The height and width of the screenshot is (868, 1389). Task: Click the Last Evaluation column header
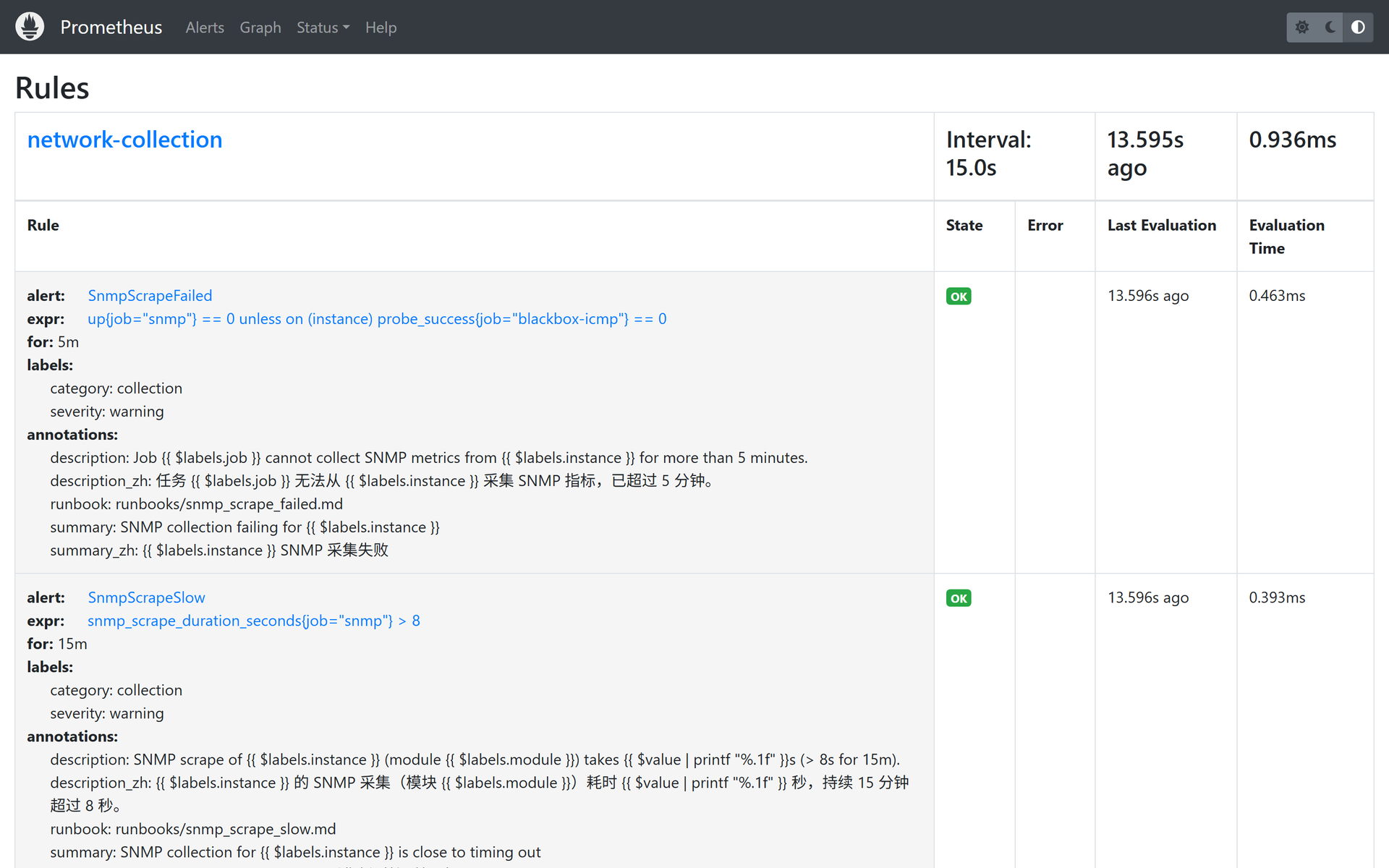pyautogui.click(x=1162, y=225)
